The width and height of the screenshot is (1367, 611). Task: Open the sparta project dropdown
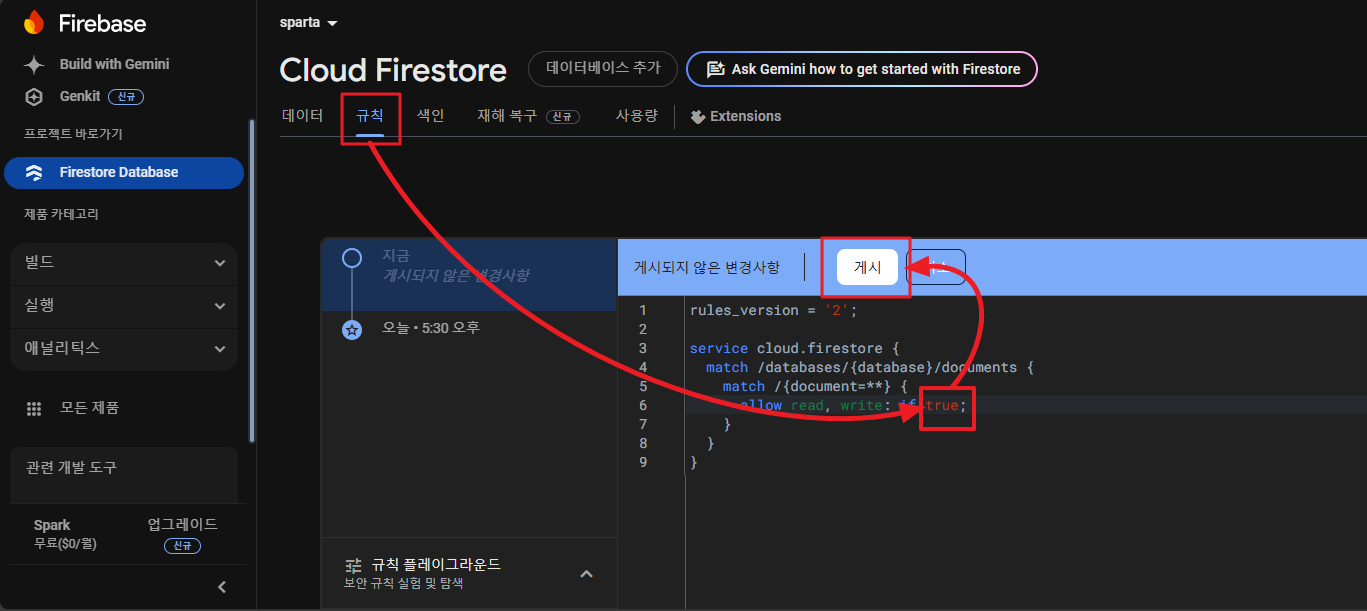(308, 22)
